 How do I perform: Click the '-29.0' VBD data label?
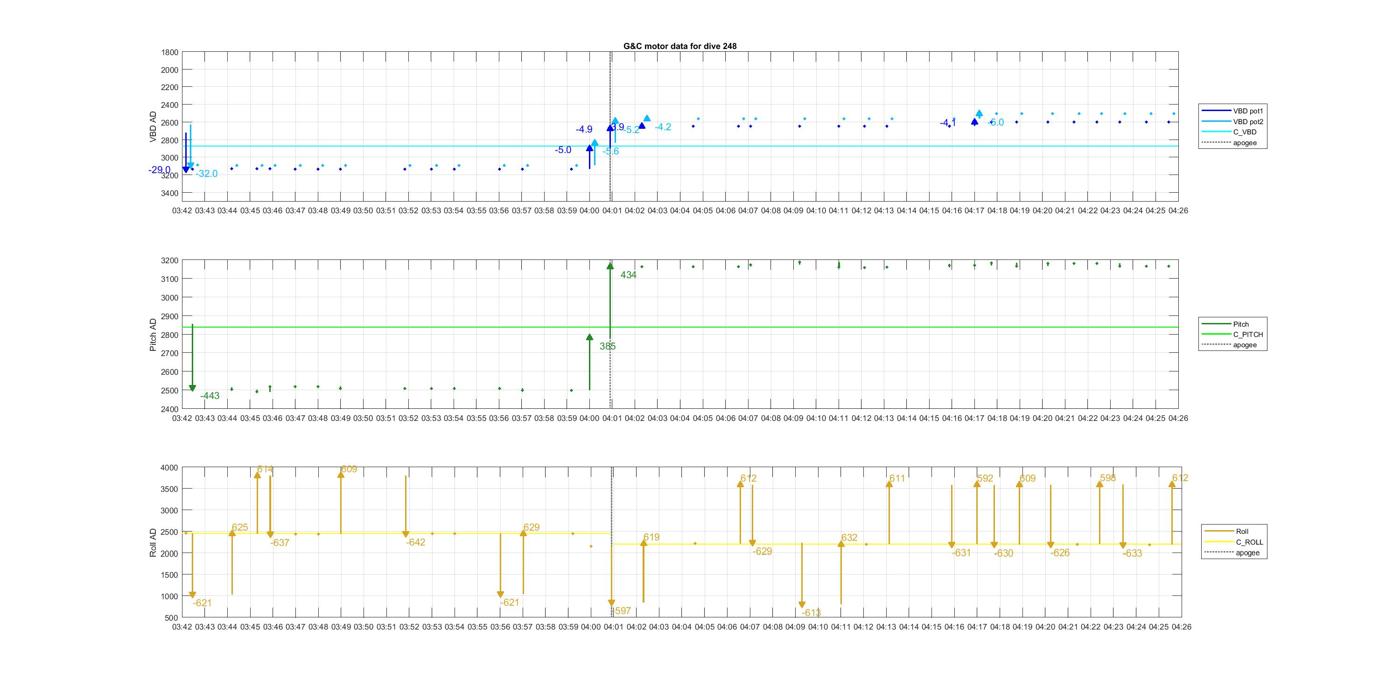[159, 170]
